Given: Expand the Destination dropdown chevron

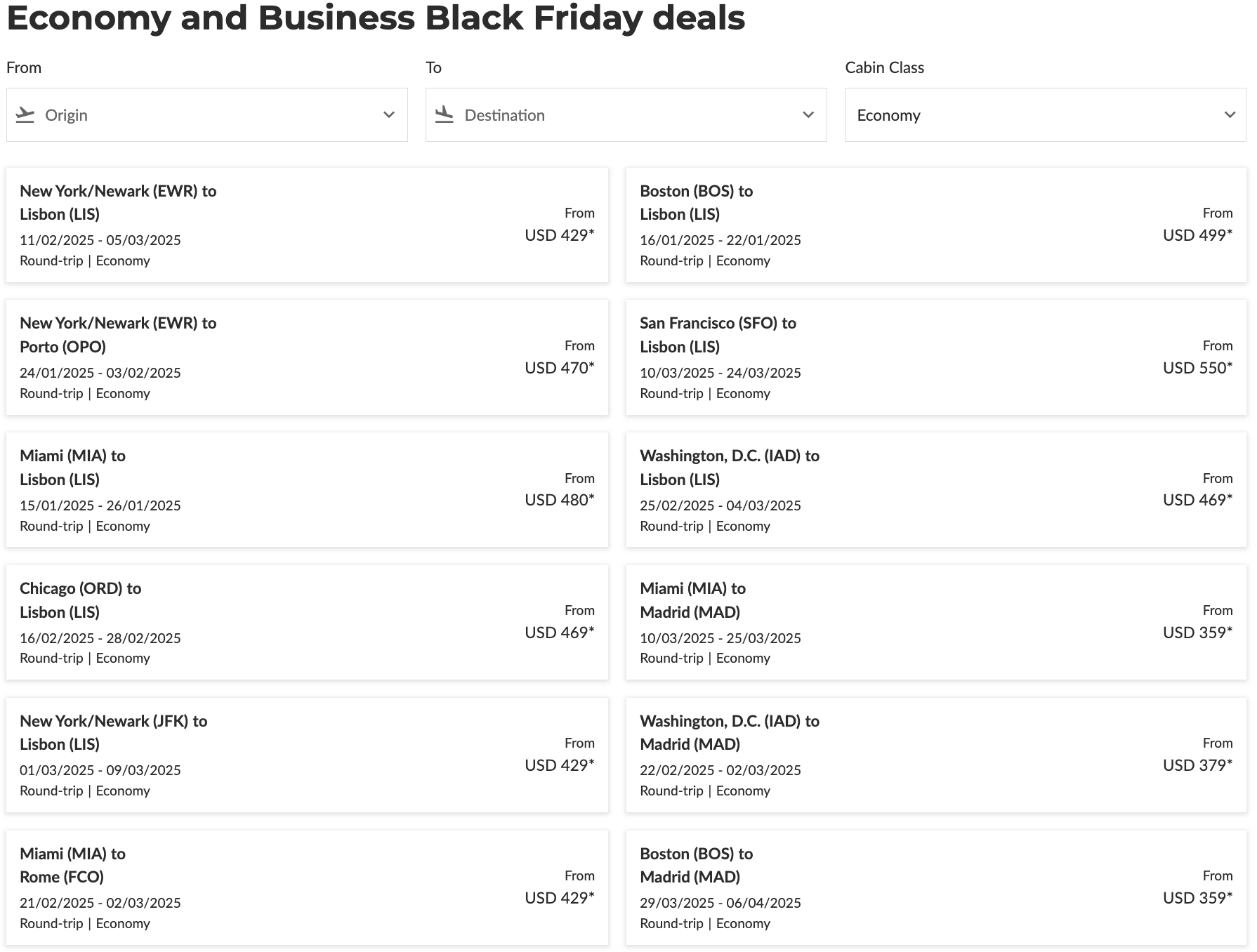Looking at the screenshot, I should point(808,114).
